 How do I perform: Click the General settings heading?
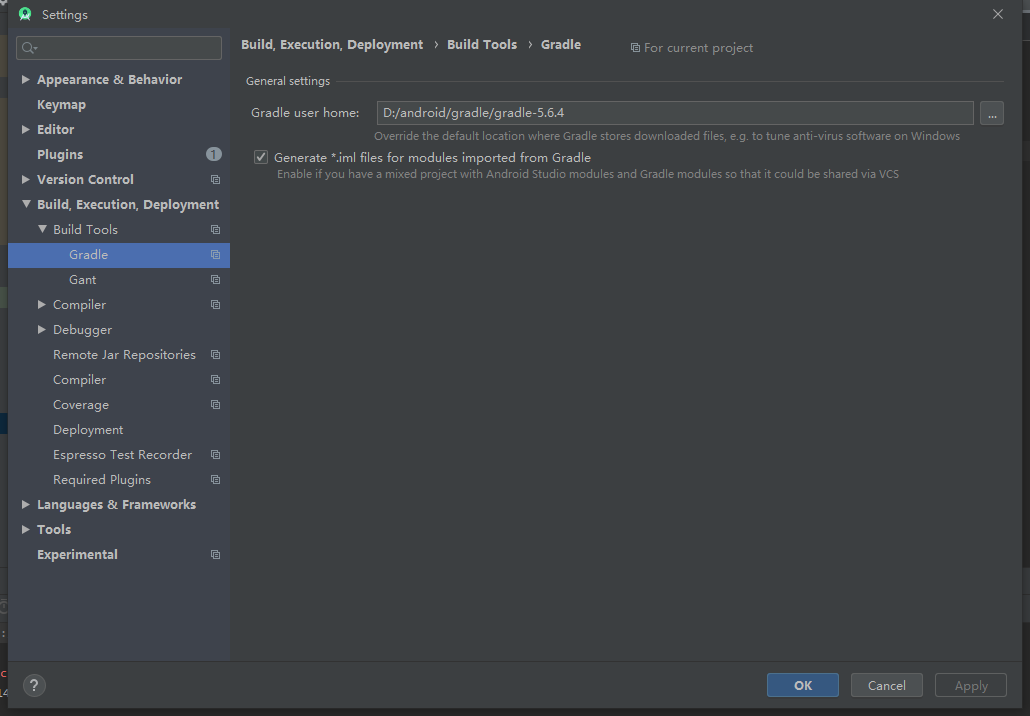coord(288,81)
